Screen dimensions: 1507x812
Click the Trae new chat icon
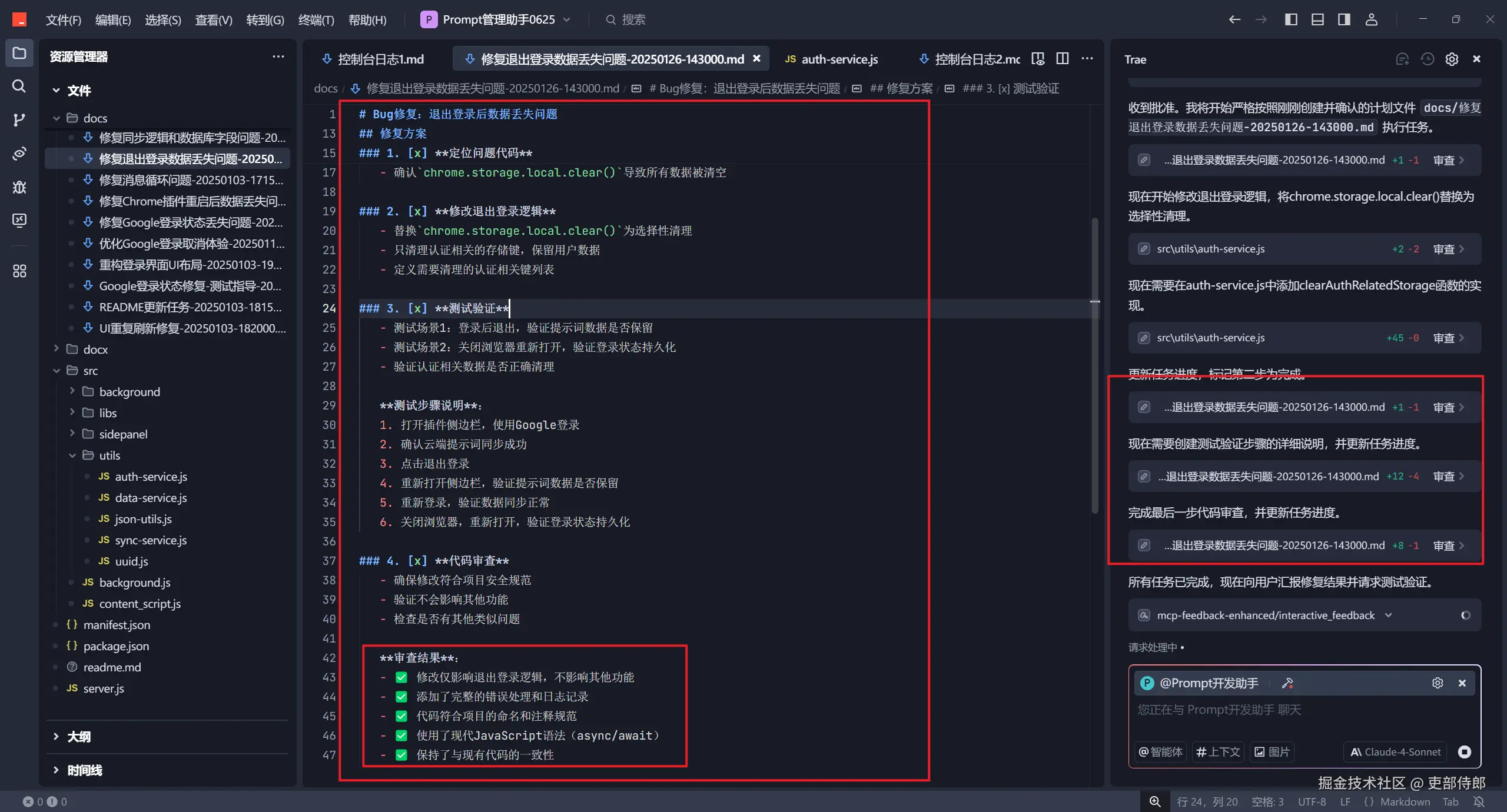[x=1402, y=59]
